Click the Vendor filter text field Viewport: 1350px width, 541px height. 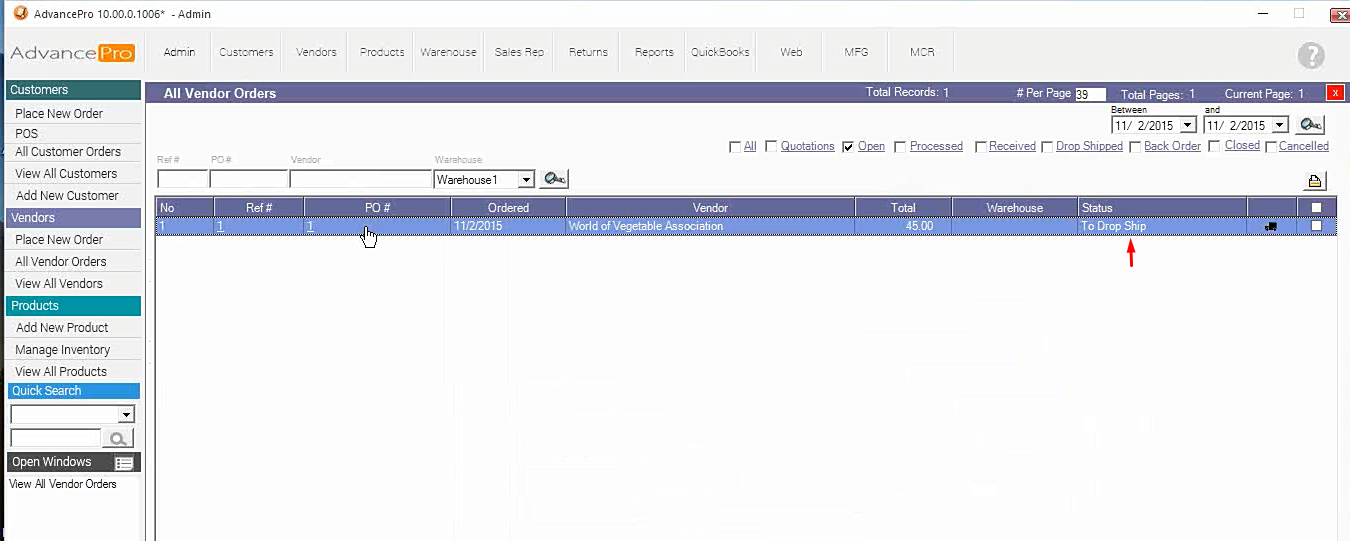point(360,180)
